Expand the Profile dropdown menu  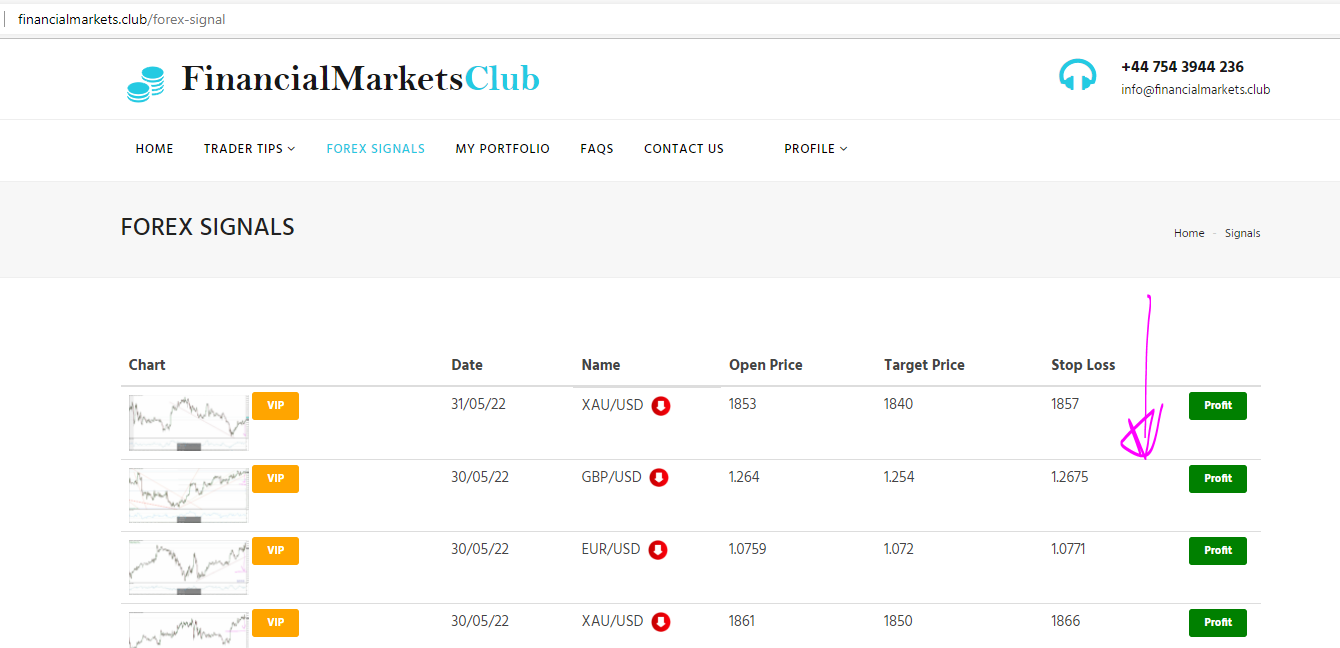(815, 149)
